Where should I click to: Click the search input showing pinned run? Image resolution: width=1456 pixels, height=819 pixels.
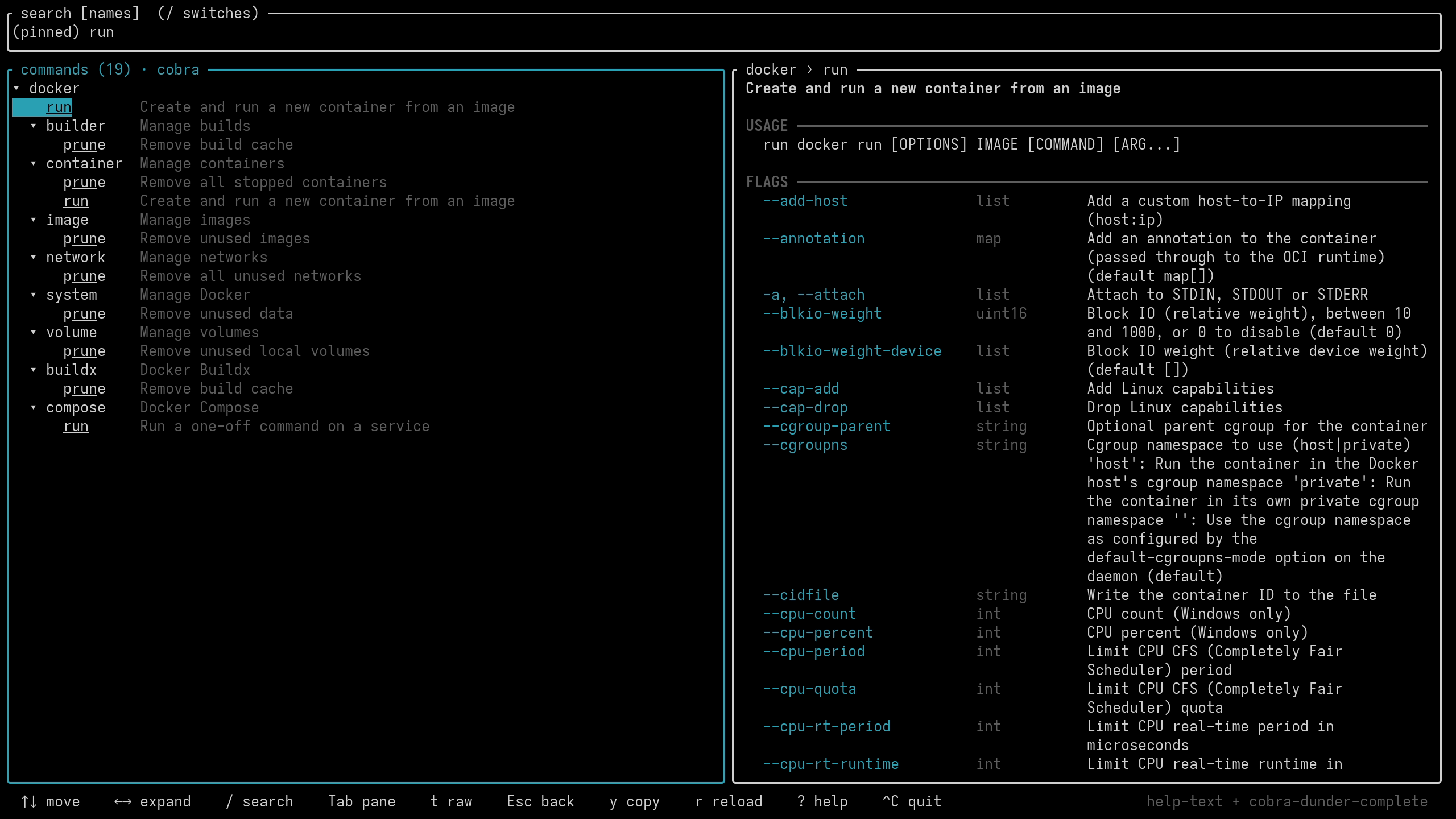click(x=724, y=32)
